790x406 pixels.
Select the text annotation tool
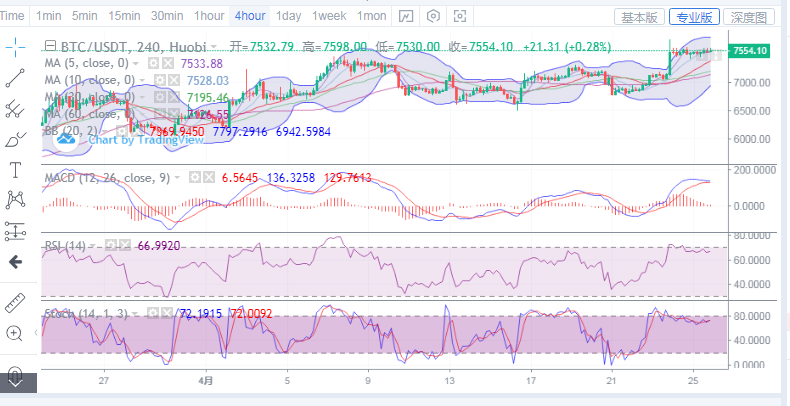[15, 170]
